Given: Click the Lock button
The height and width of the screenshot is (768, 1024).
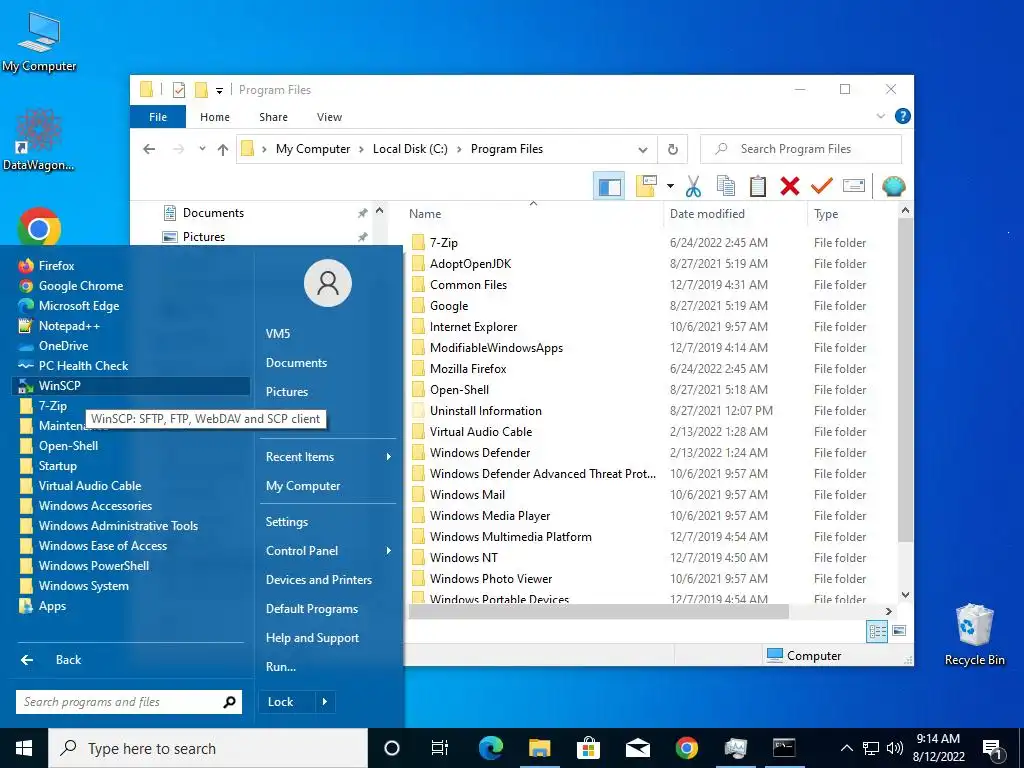Looking at the screenshot, I should pos(286,702).
